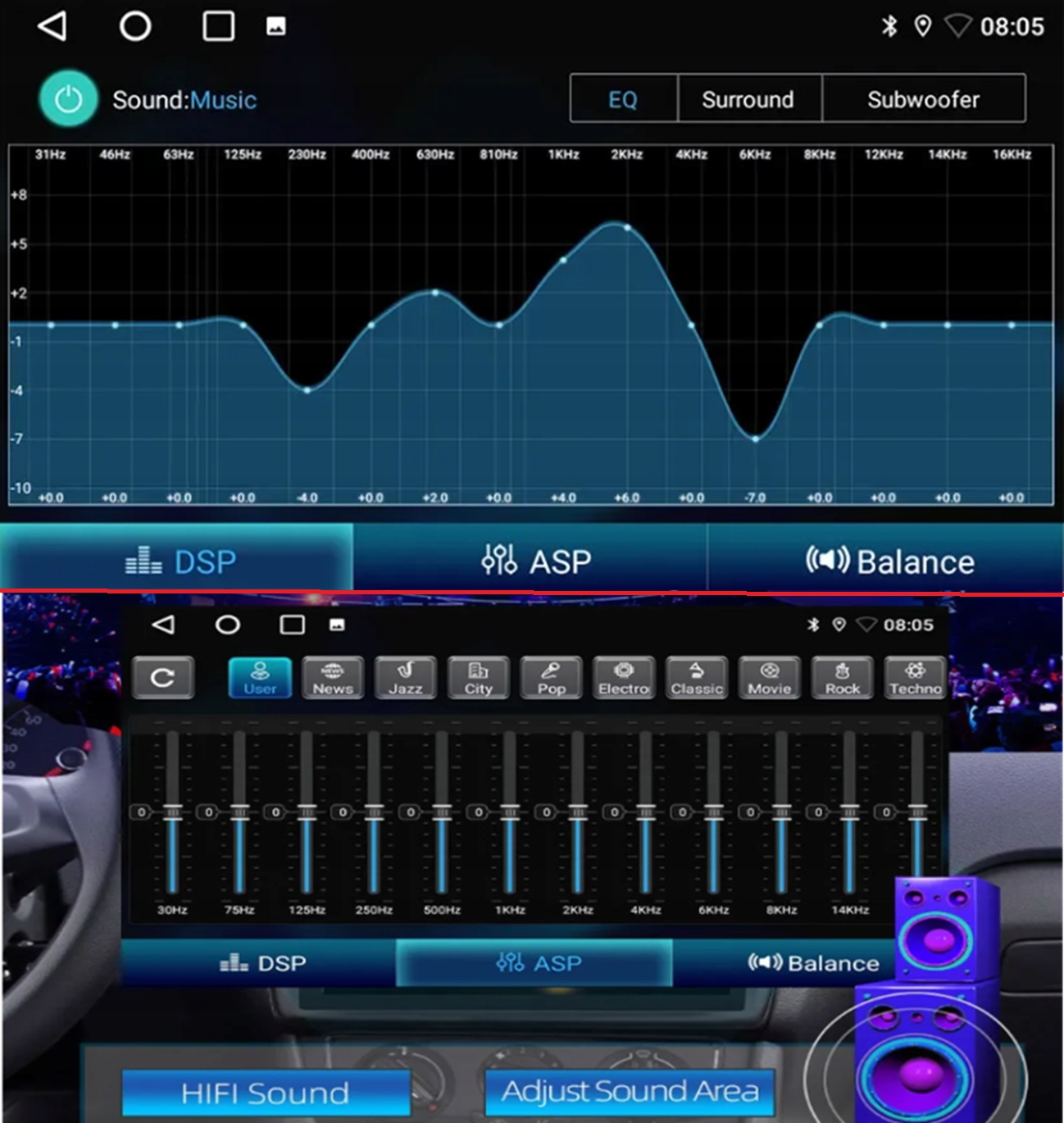Apply the Classic sound mode
This screenshot has height=1123, width=1064.
[x=696, y=678]
